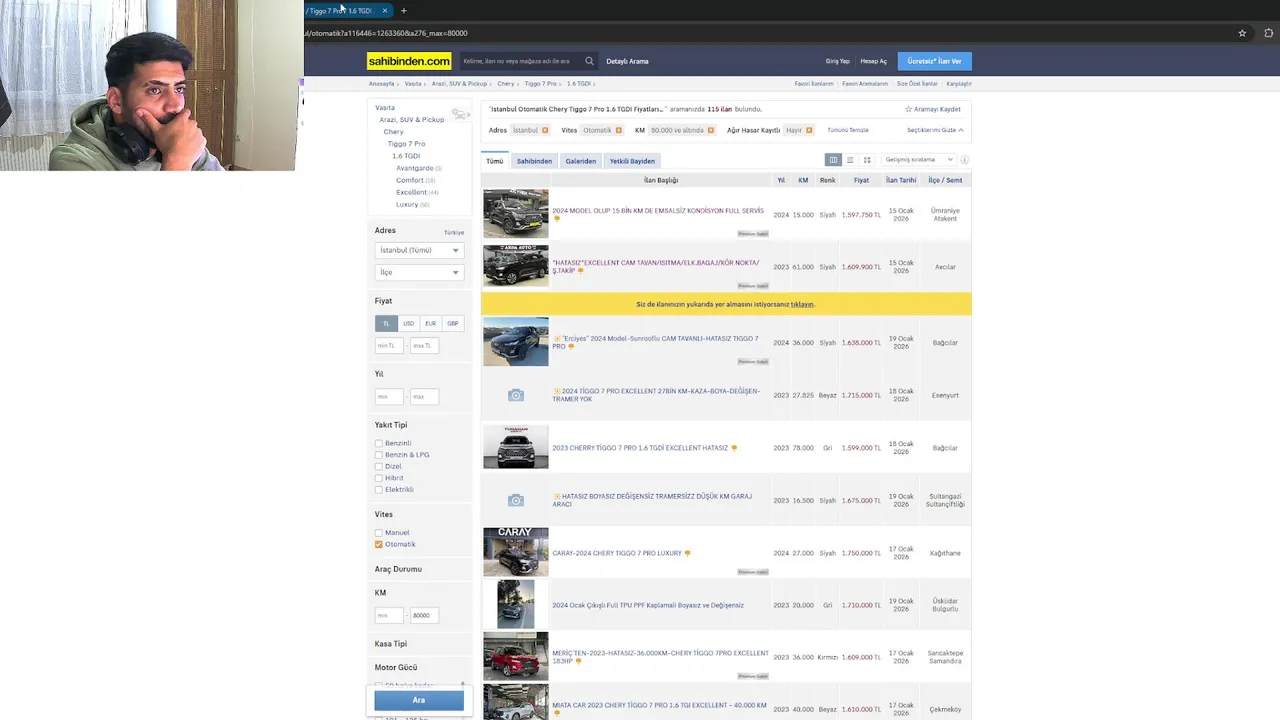Focus the min TL price field
This screenshot has height=720, width=1280.
pyautogui.click(x=388, y=346)
